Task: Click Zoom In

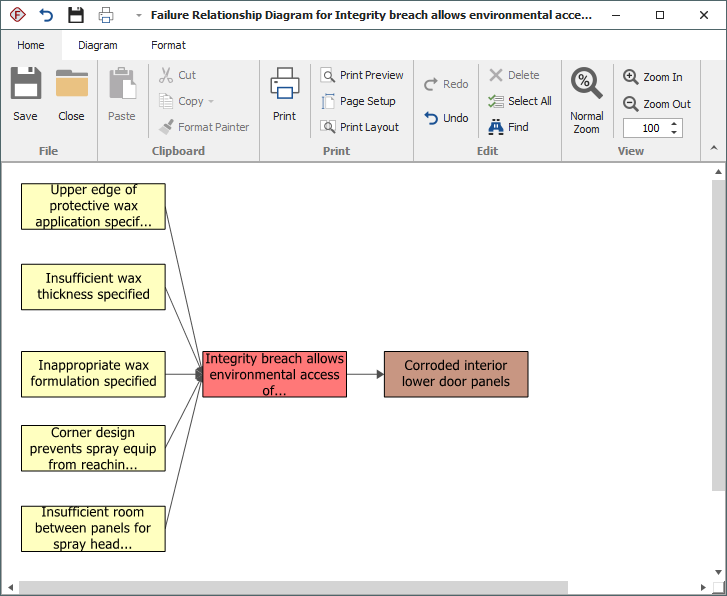Action: point(653,77)
